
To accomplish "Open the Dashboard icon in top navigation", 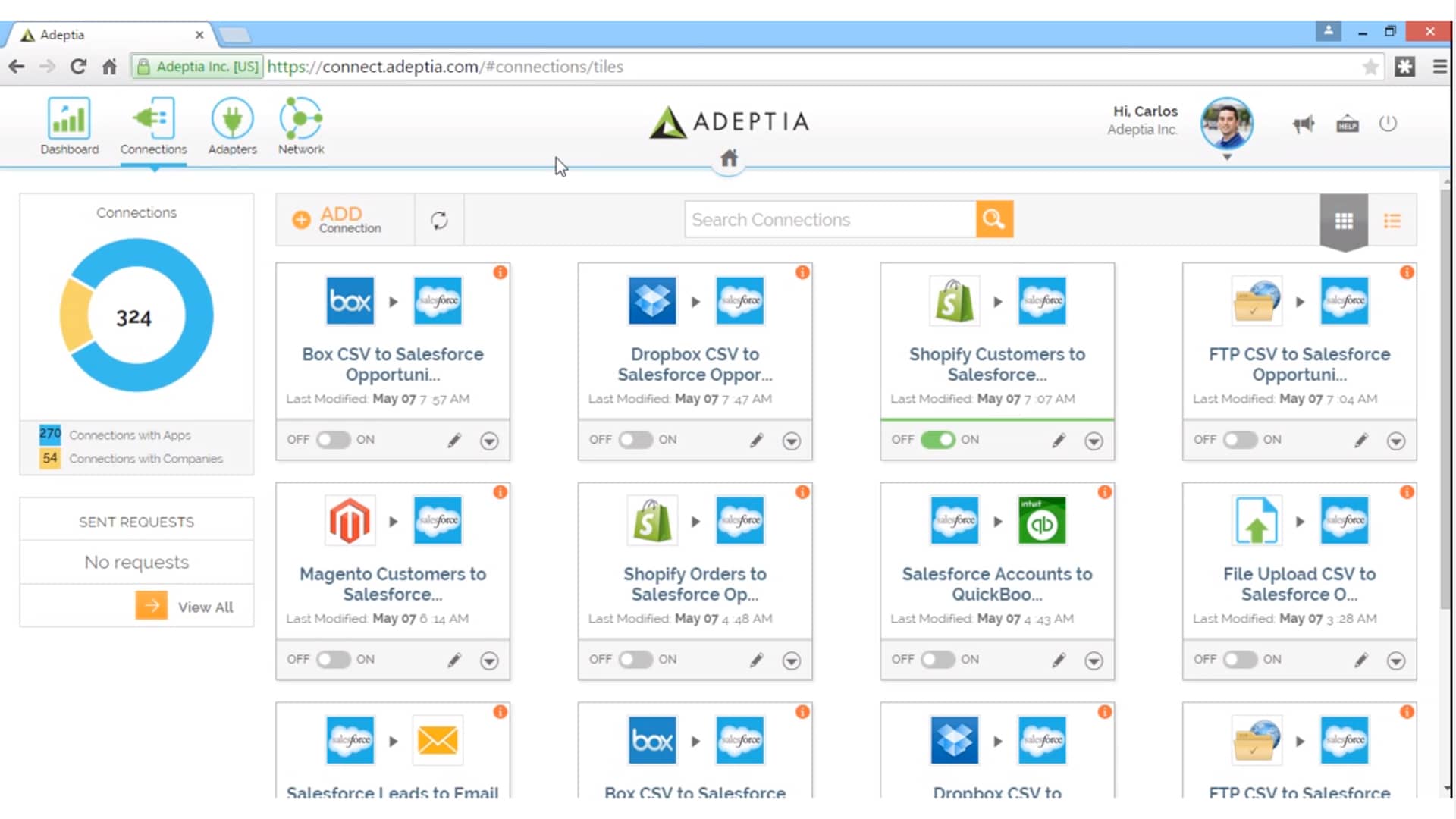I will pyautogui.click(x=69, y=119).
